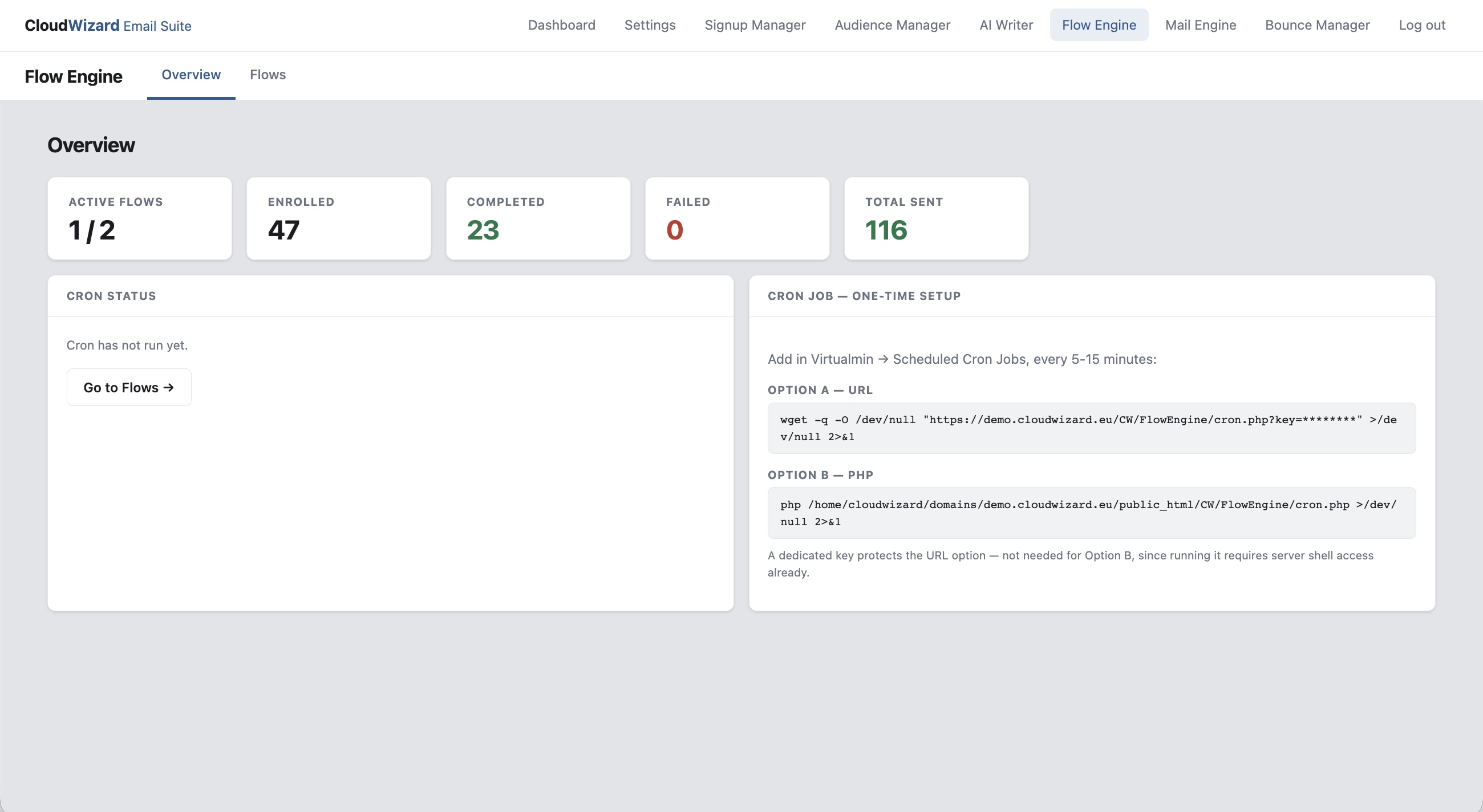Screen dimensions: 1483x812
Task: Click 'Add in Virtualmin' instruction text
Action: [962, 359]
